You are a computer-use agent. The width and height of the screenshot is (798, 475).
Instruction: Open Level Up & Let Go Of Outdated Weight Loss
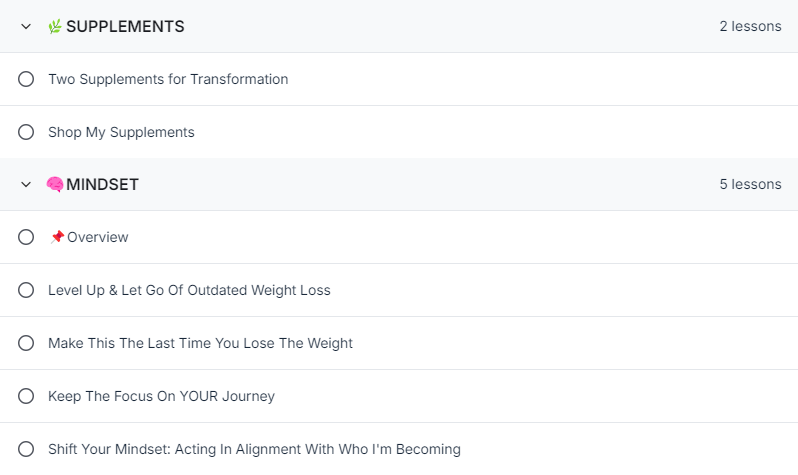click(189, 290)
